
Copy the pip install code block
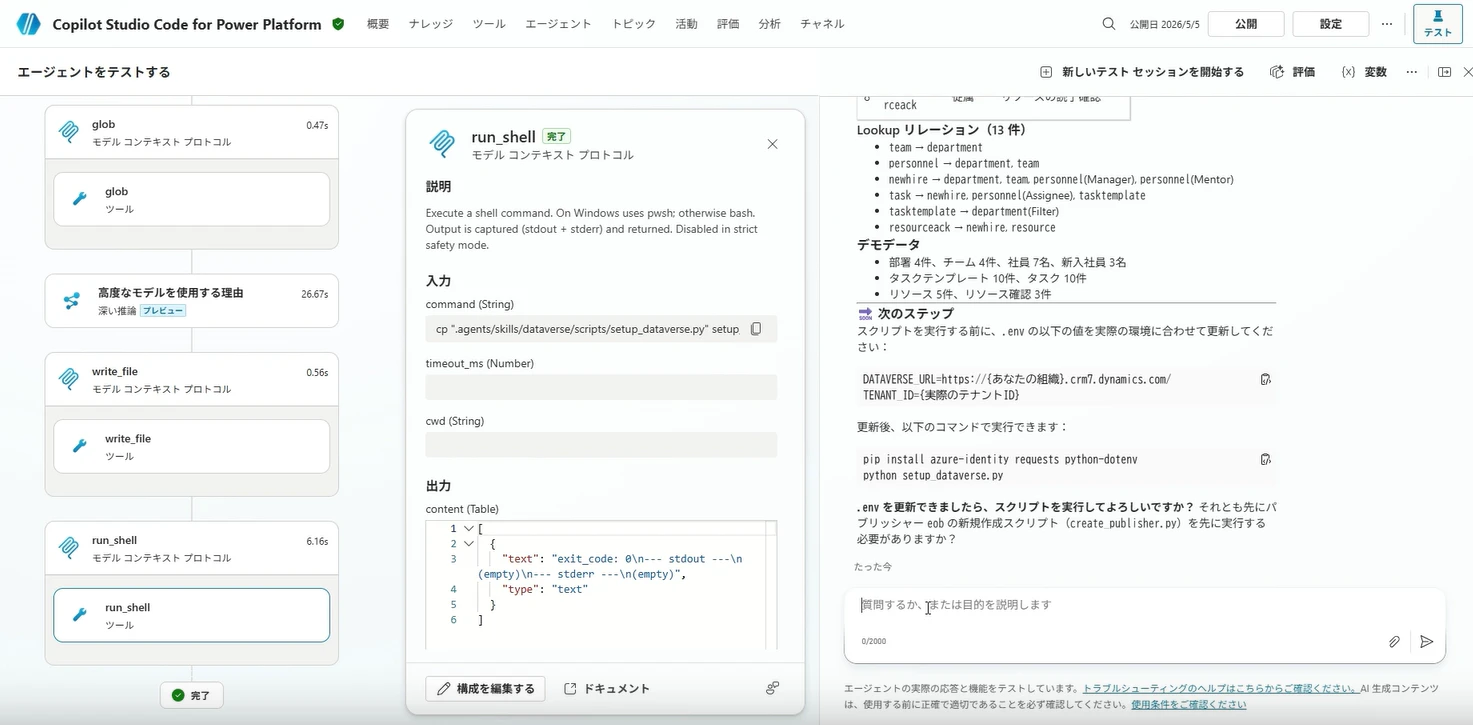1265,459
